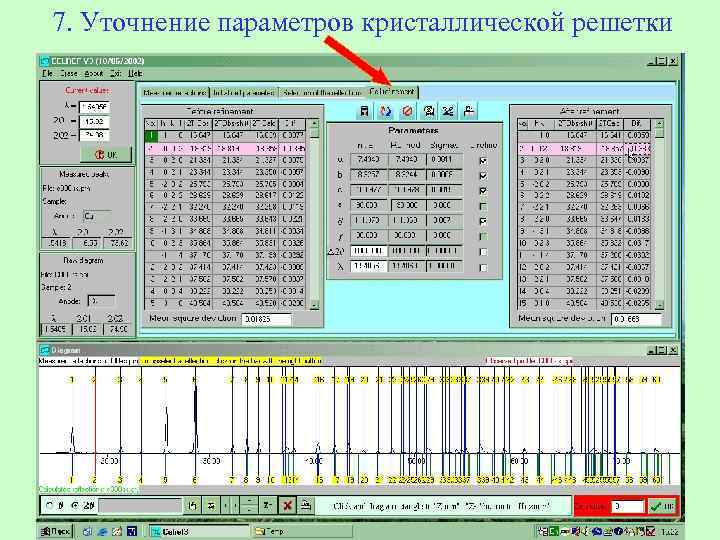Click the Tolerance input field in red box
Viewport: 720px width, 540px height.
[628, 506]
